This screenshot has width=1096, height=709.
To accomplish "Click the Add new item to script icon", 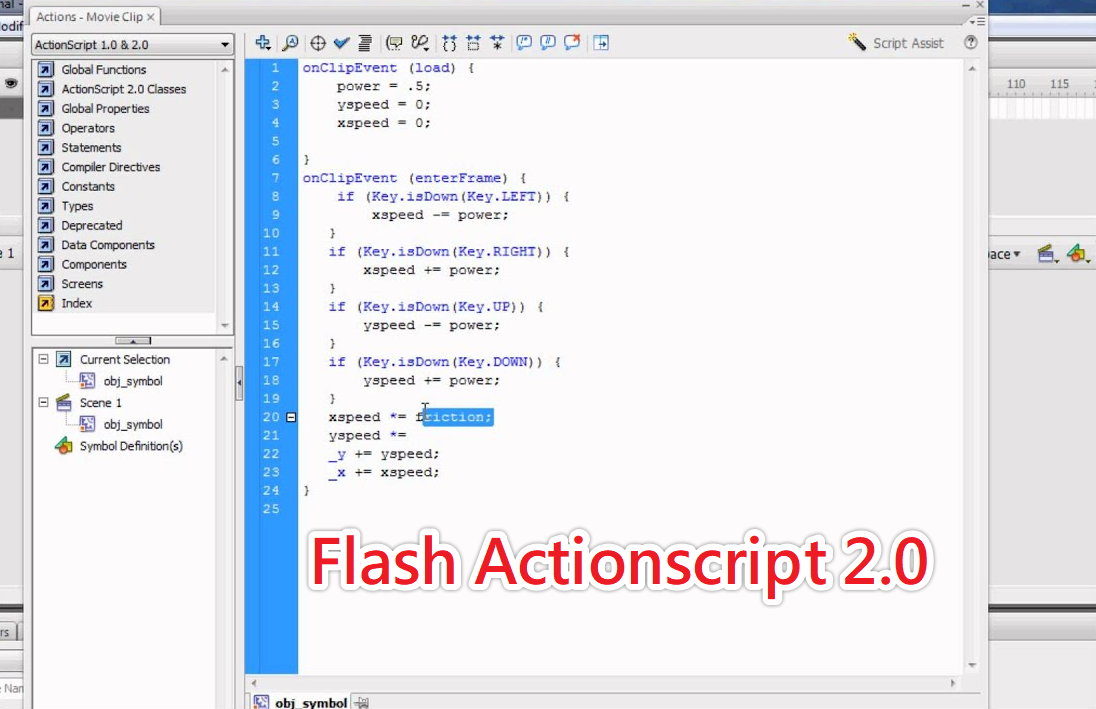I will (263, 43).
